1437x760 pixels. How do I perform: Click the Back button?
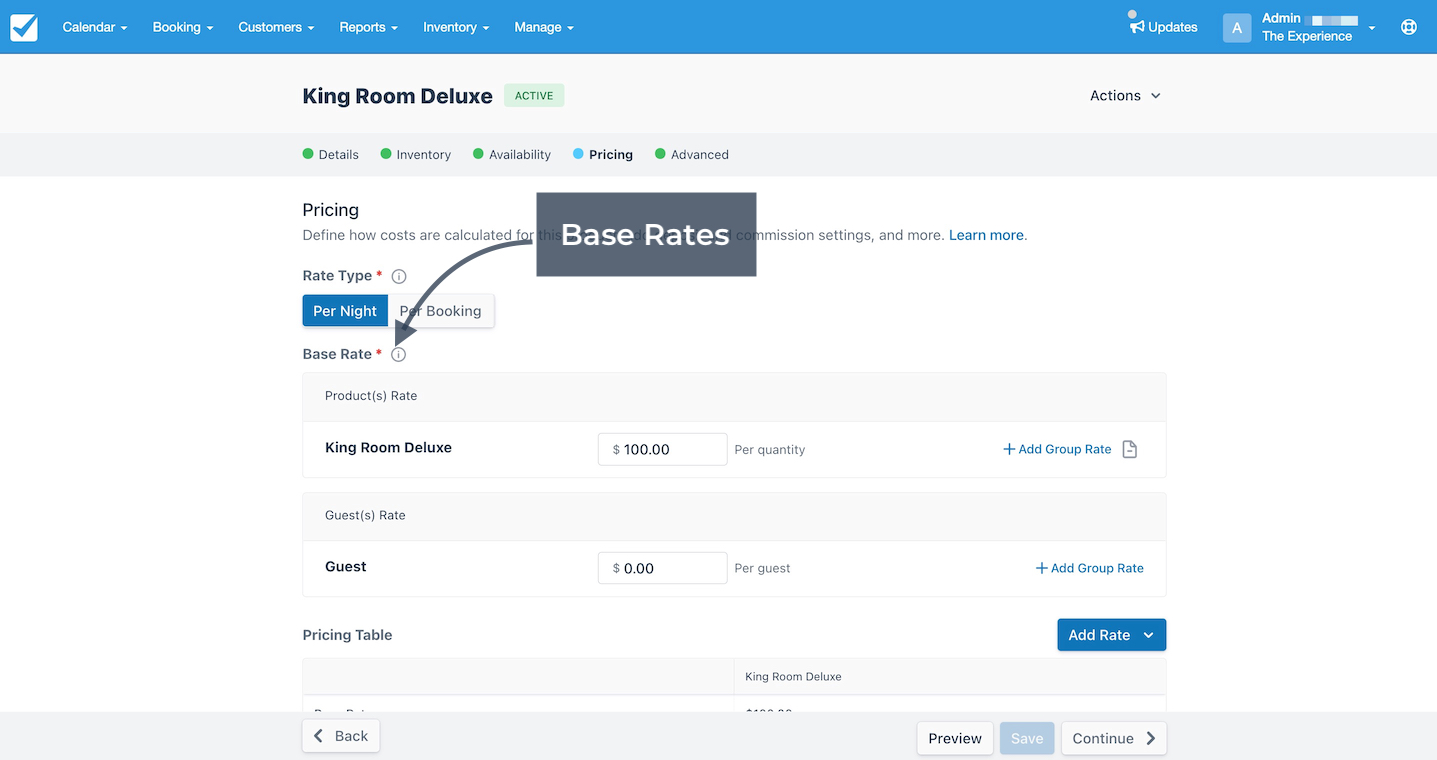[x=341, y=736]
